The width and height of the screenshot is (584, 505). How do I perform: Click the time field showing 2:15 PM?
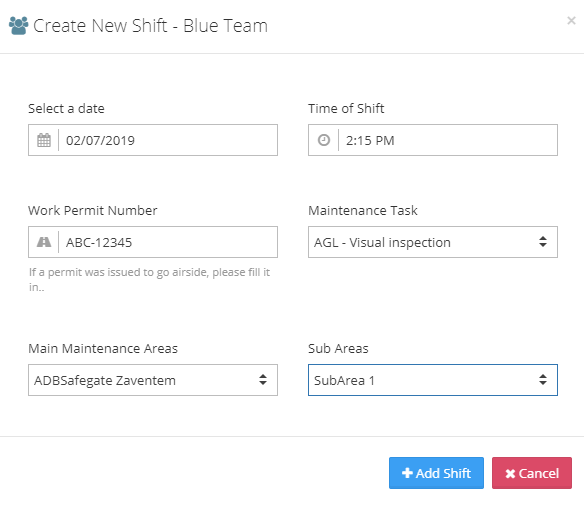tap(448, 140)
